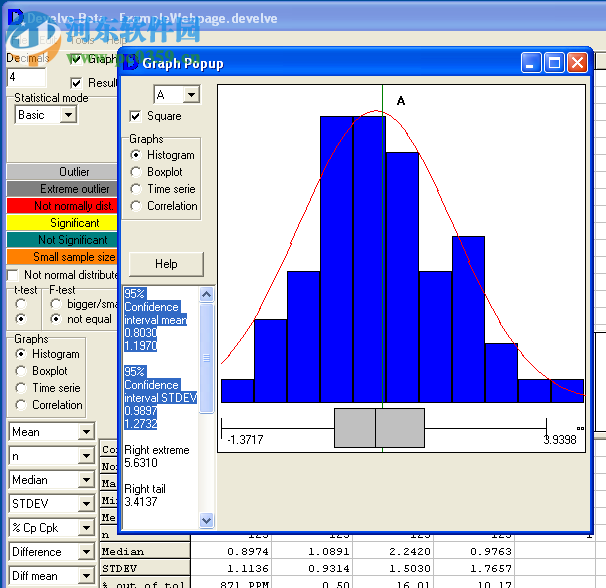Click the gray boxplot box under histogram
Viewport: 606px width, 588px height.
pyautogui.click(x=379, y=428)
